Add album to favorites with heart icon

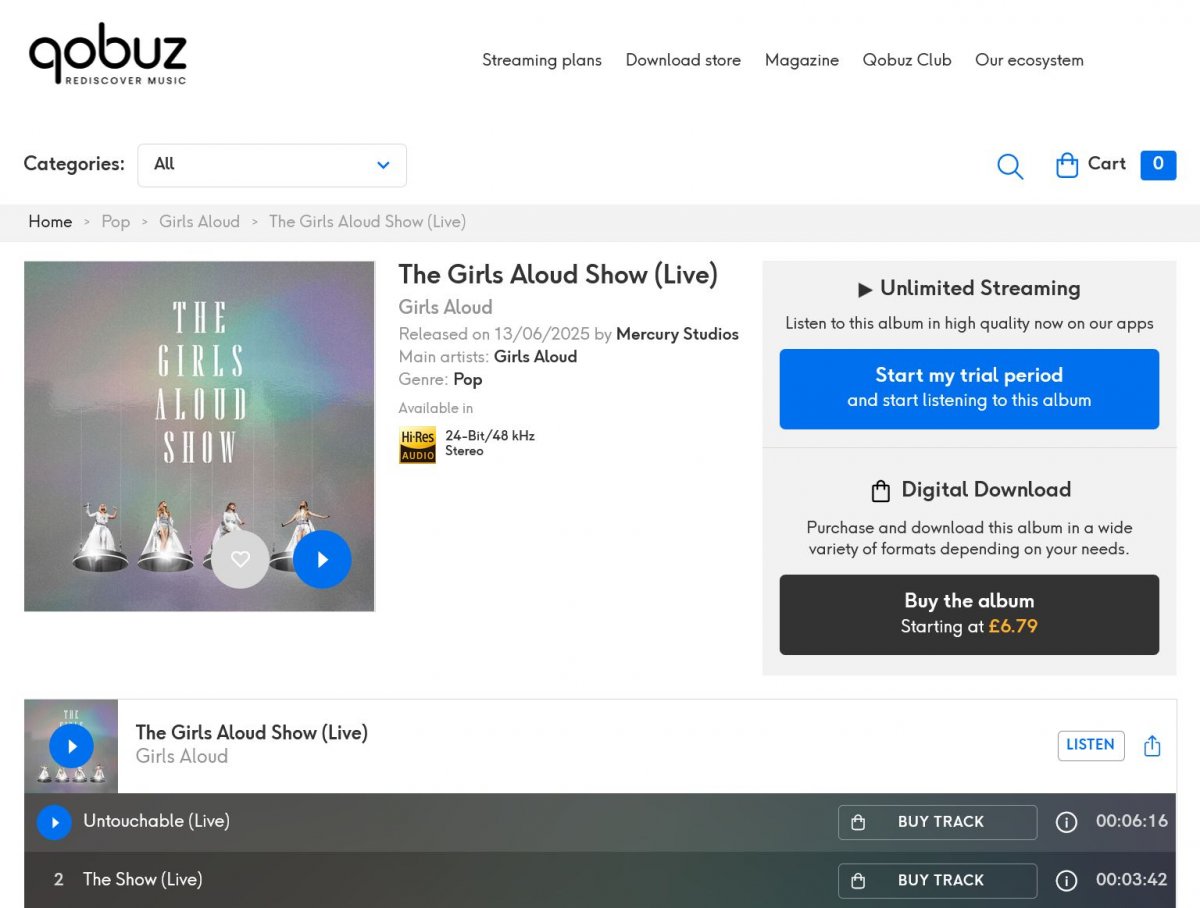click(x=240, y=559)
